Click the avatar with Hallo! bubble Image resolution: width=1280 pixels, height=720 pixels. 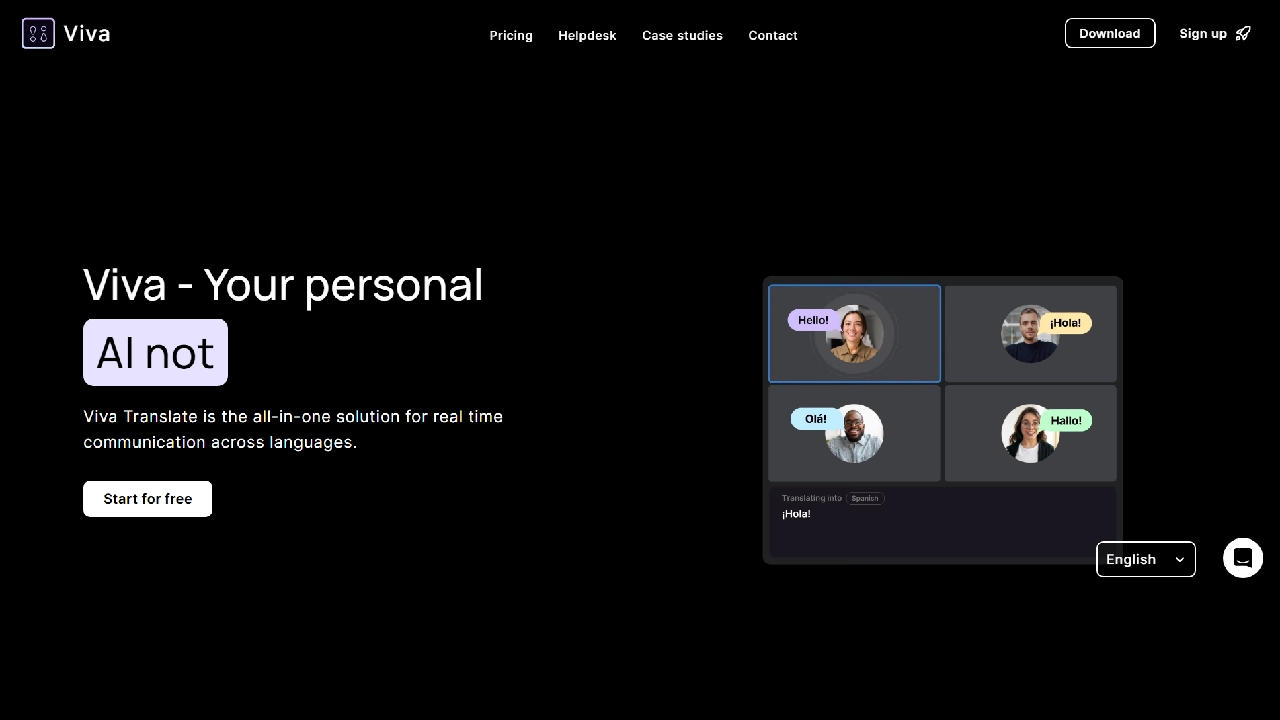(1028, 435)
